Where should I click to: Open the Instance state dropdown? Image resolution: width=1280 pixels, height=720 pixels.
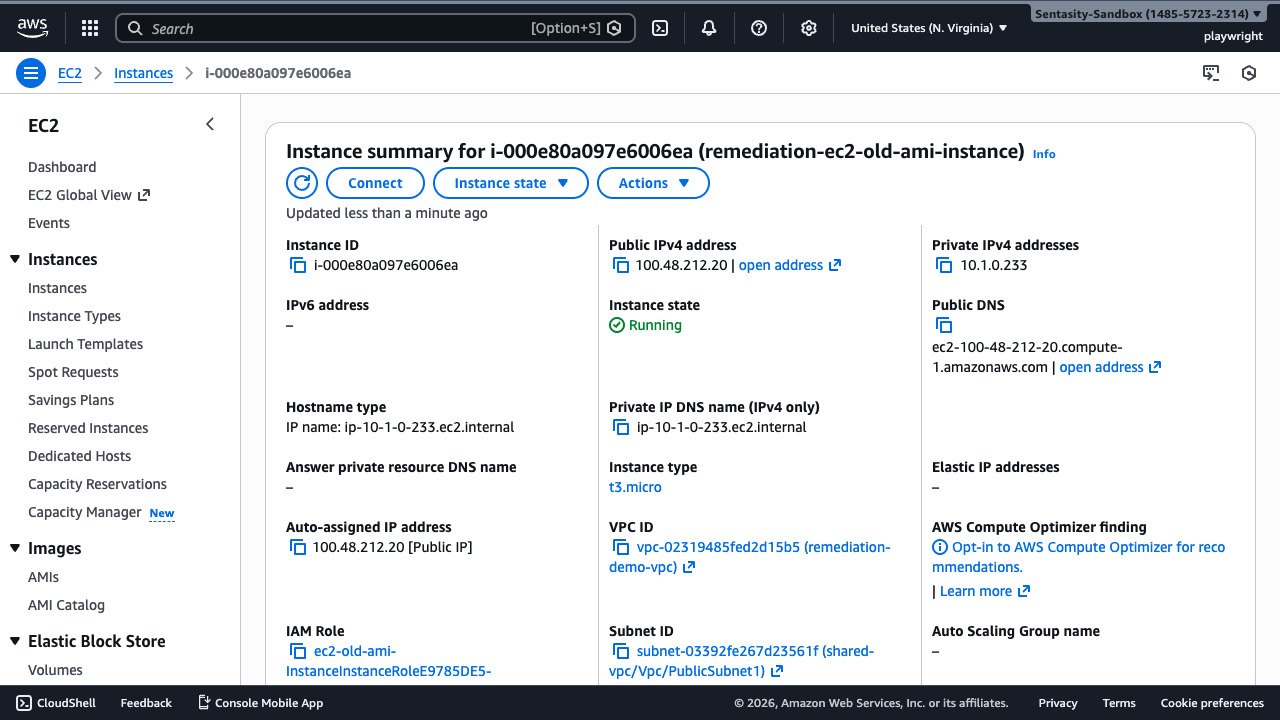click(510, 183)
